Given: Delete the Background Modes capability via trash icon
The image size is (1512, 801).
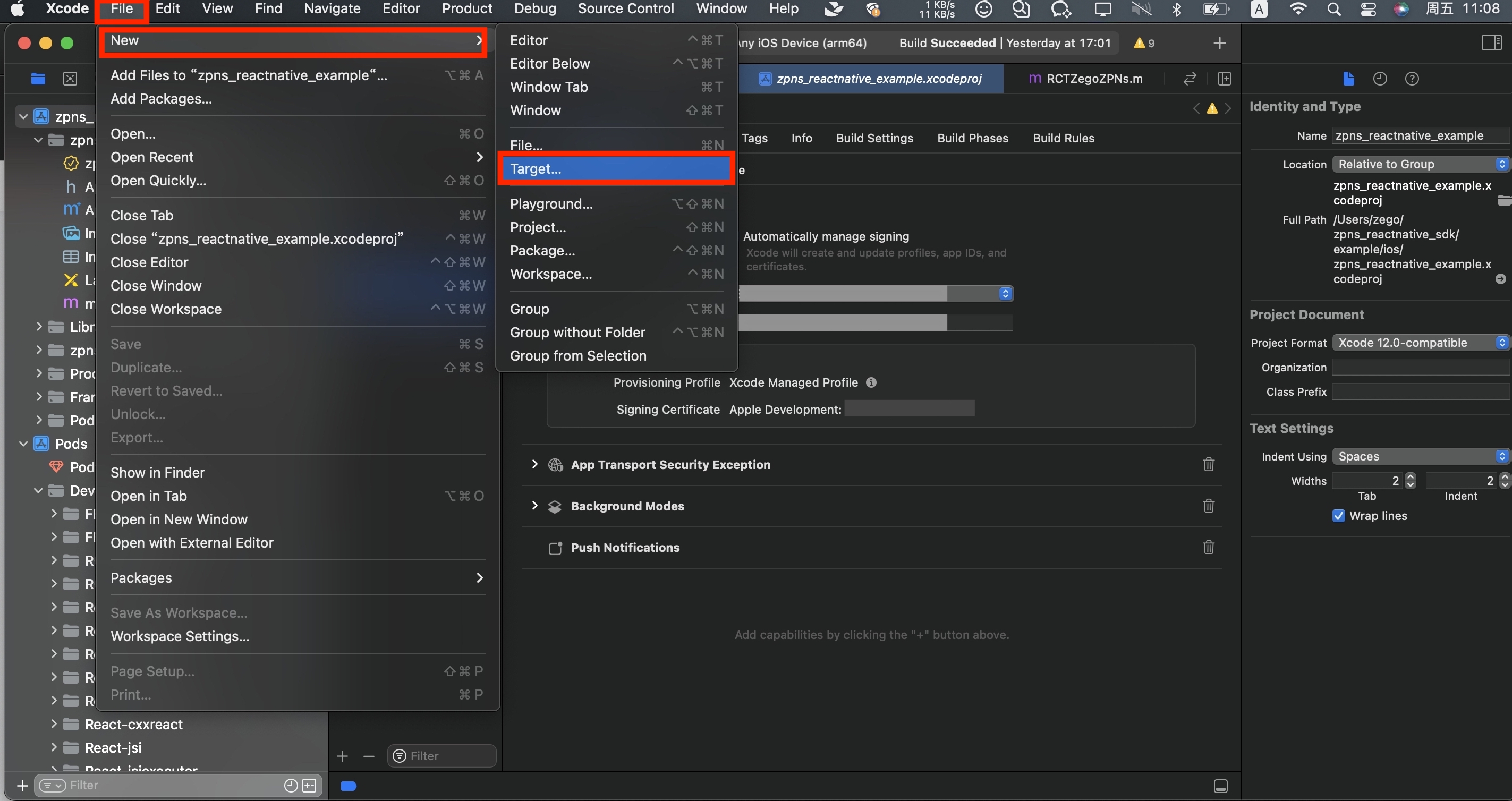Looking at the screenshot, I should [x=1208, y=506].
